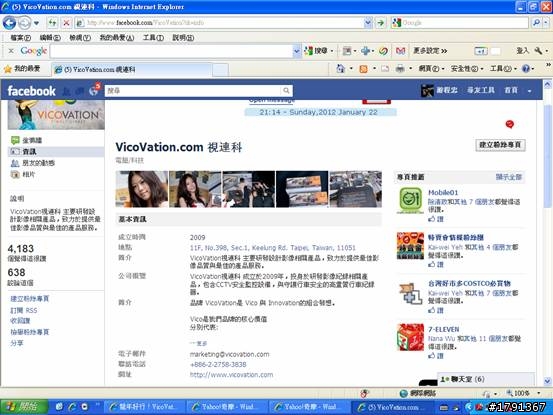This screenshot has height=415, width=553.
Task: Click the Like thumb under 7-ELEVEN
Action: click(x=432, y=356)
